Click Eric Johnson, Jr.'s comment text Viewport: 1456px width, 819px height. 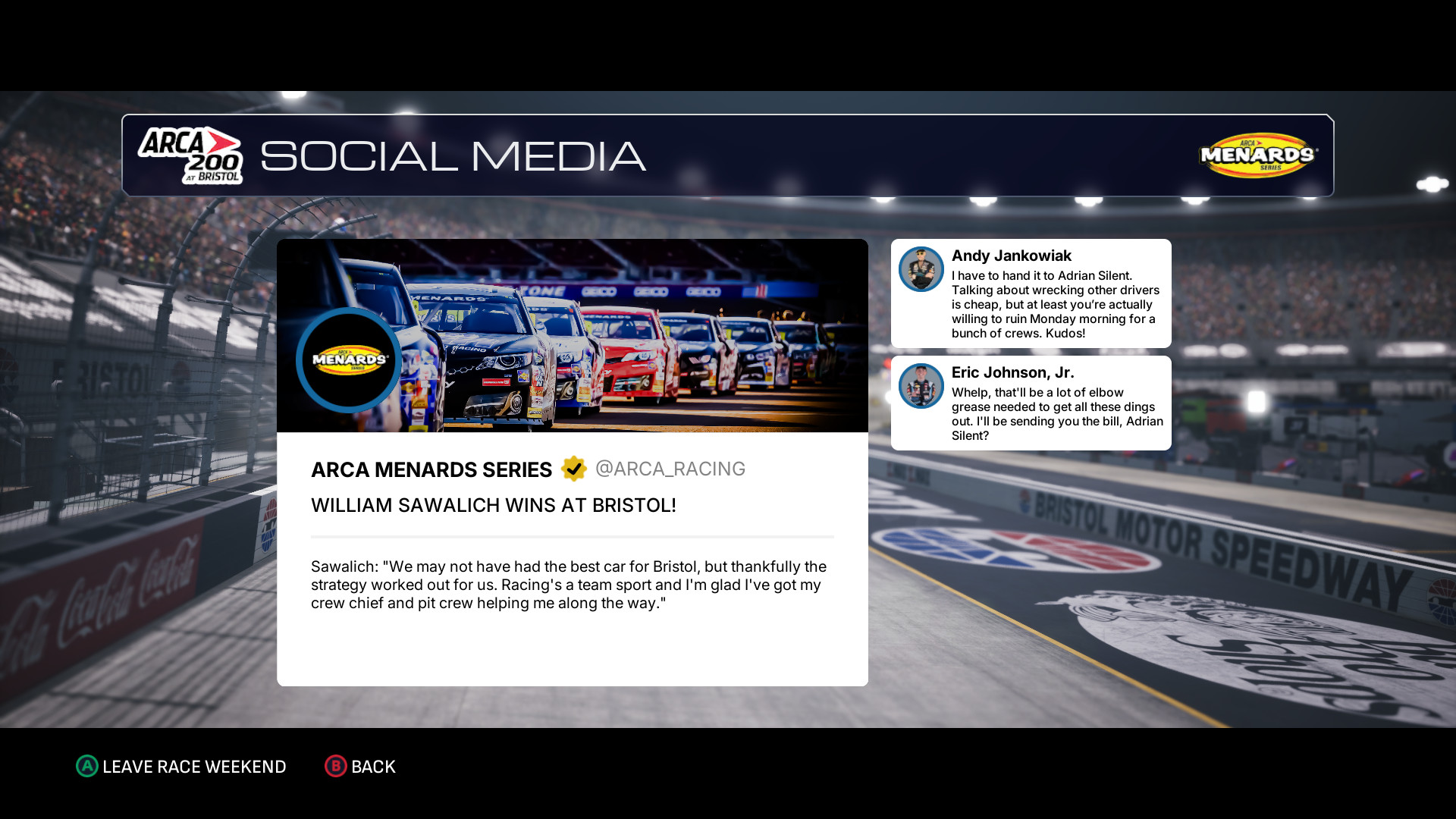1056,413
